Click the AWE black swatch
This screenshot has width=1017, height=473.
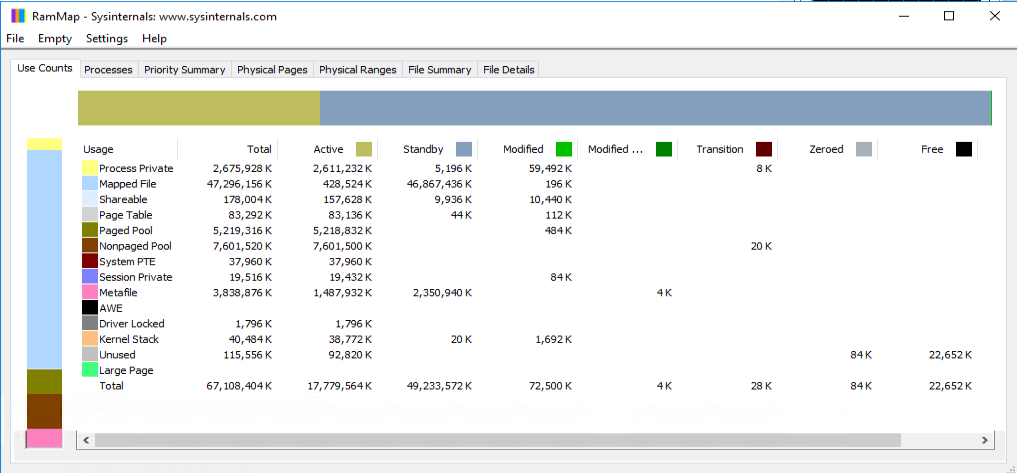click(90, 308)
